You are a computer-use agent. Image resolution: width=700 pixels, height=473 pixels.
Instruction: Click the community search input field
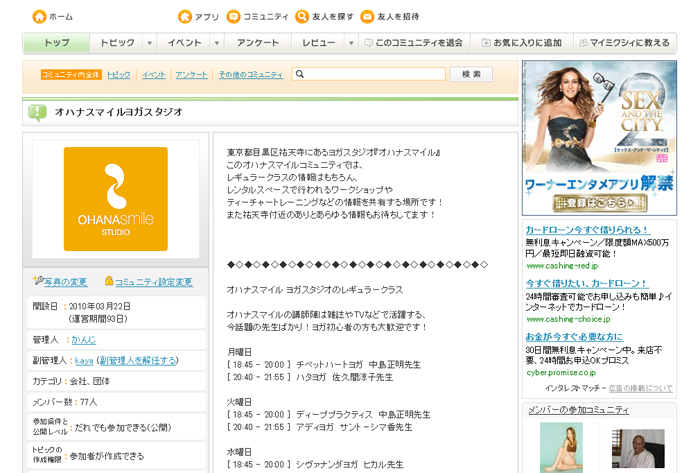pos(369,74)
